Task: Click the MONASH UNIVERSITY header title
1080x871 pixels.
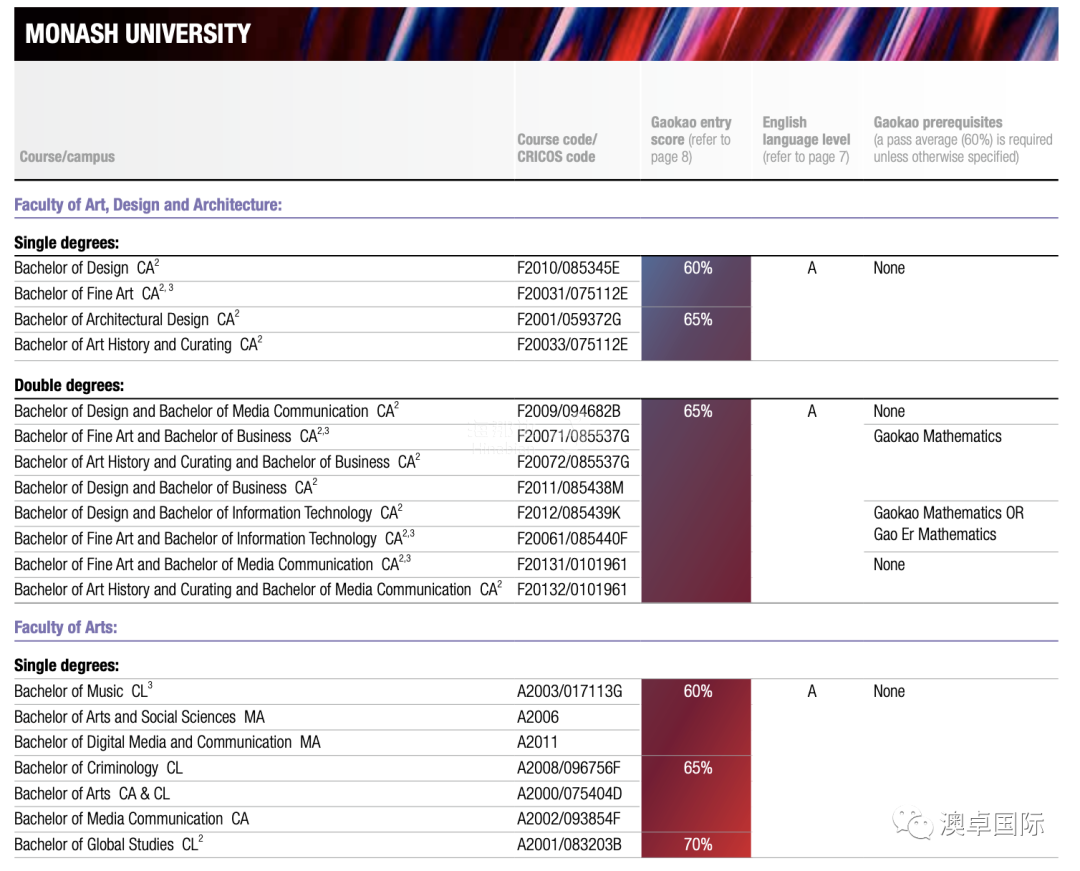Action: click(138, 34)
